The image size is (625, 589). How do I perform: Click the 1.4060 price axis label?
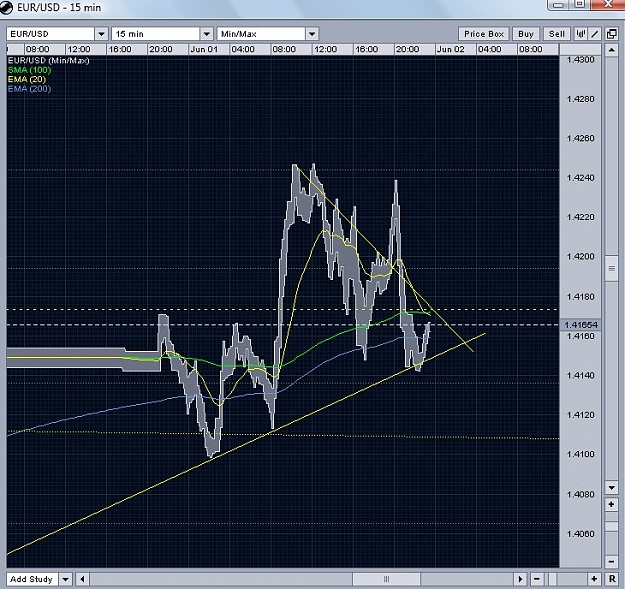pyautogui.click(x=580, y=534)
